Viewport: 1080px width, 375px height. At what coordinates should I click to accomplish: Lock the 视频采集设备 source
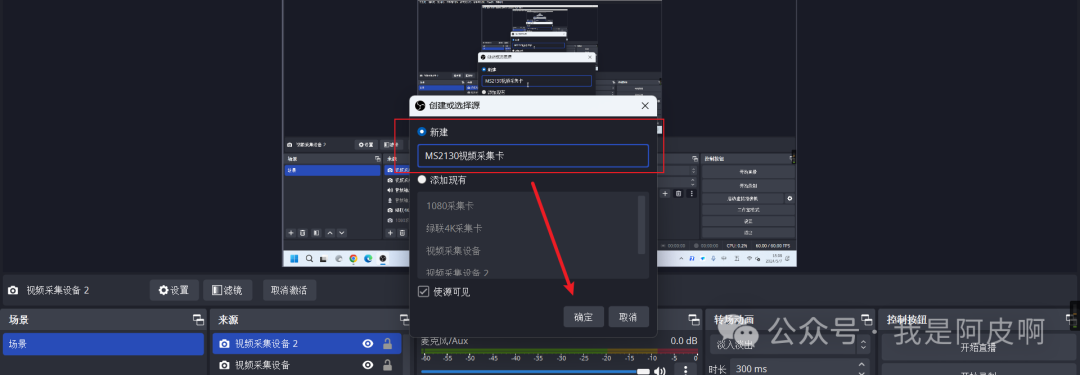coord(387,365)
